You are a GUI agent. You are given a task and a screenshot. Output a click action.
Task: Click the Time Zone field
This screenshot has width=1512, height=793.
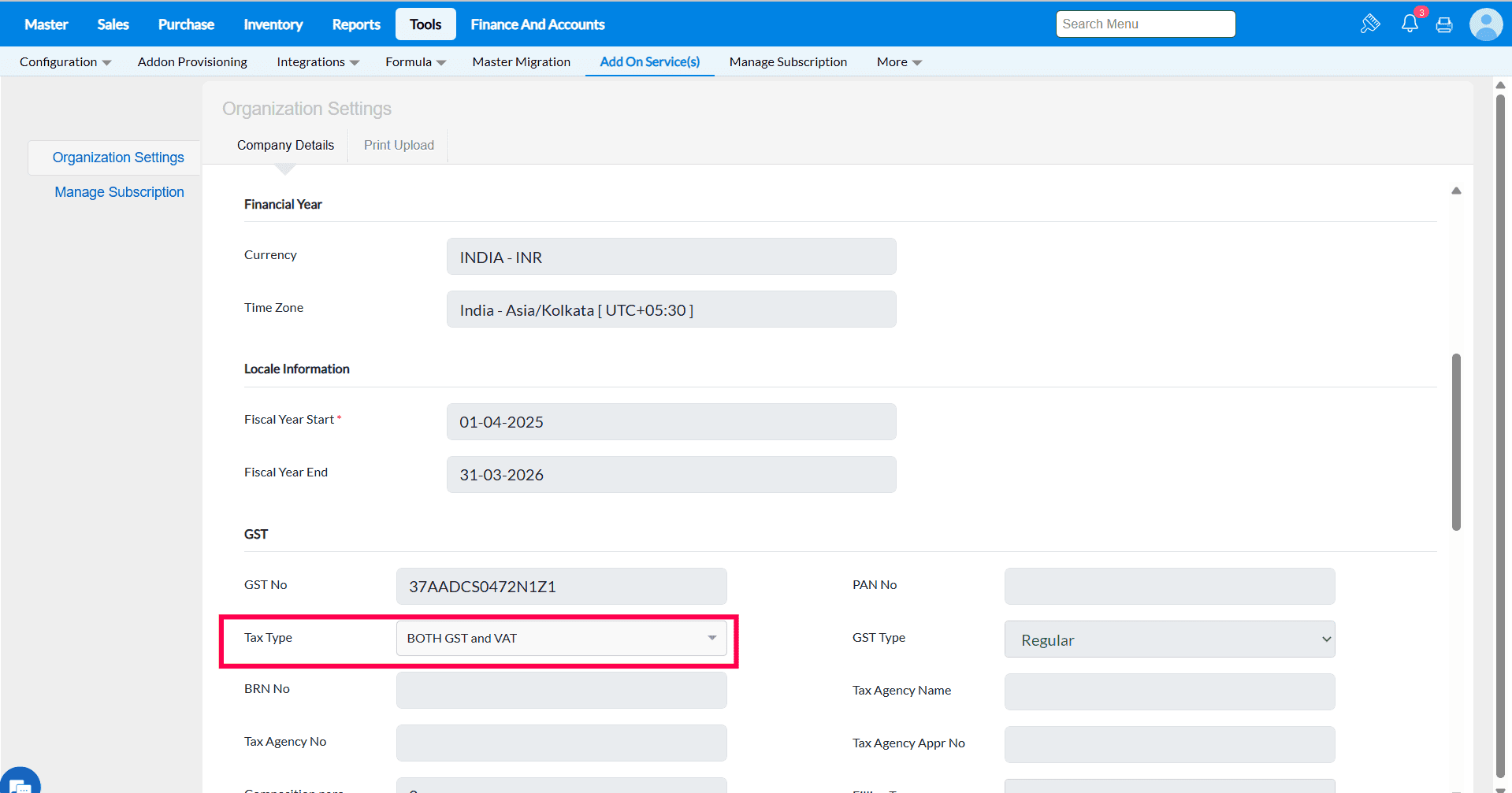point(671,309)
